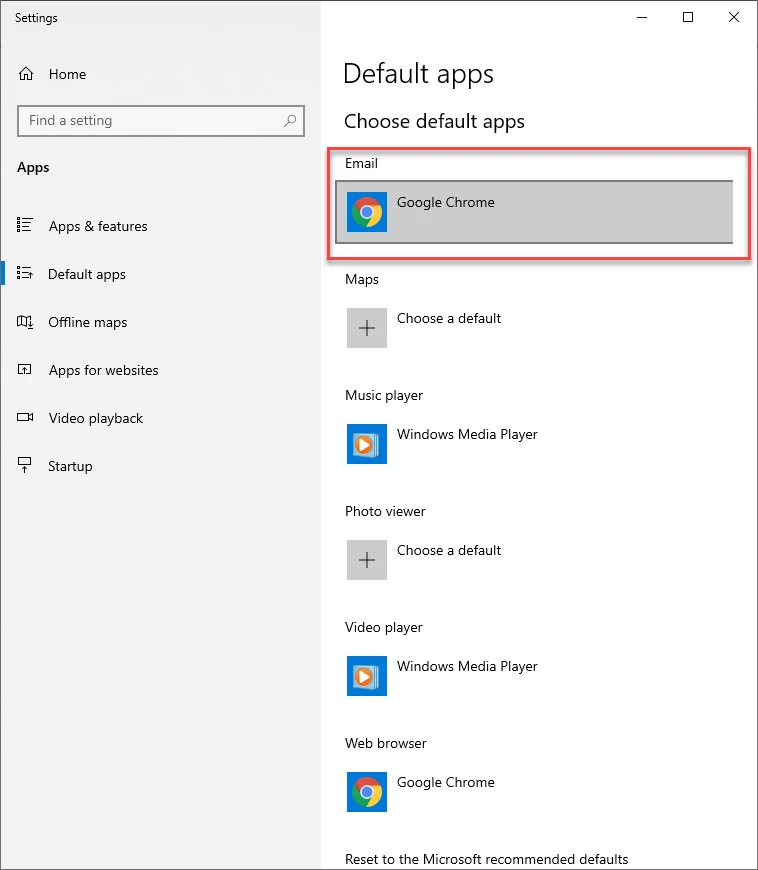Click the Default apps page heading
Screen dimensions: 758x870
pos(418,74)
